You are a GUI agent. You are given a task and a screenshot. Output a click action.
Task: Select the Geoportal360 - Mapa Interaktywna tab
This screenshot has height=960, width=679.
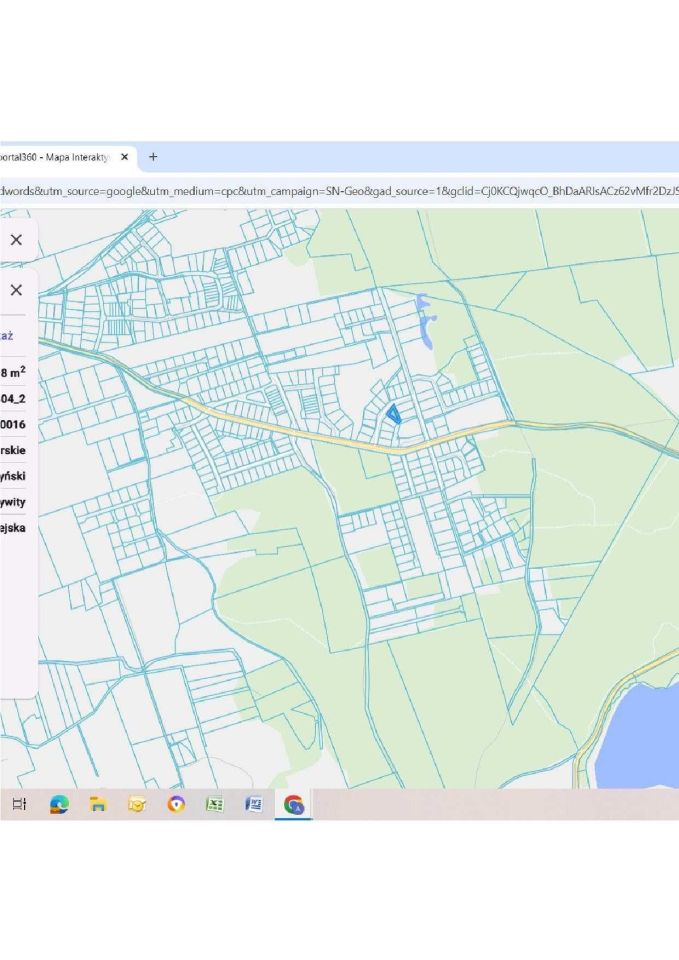(x=55, y=157)
